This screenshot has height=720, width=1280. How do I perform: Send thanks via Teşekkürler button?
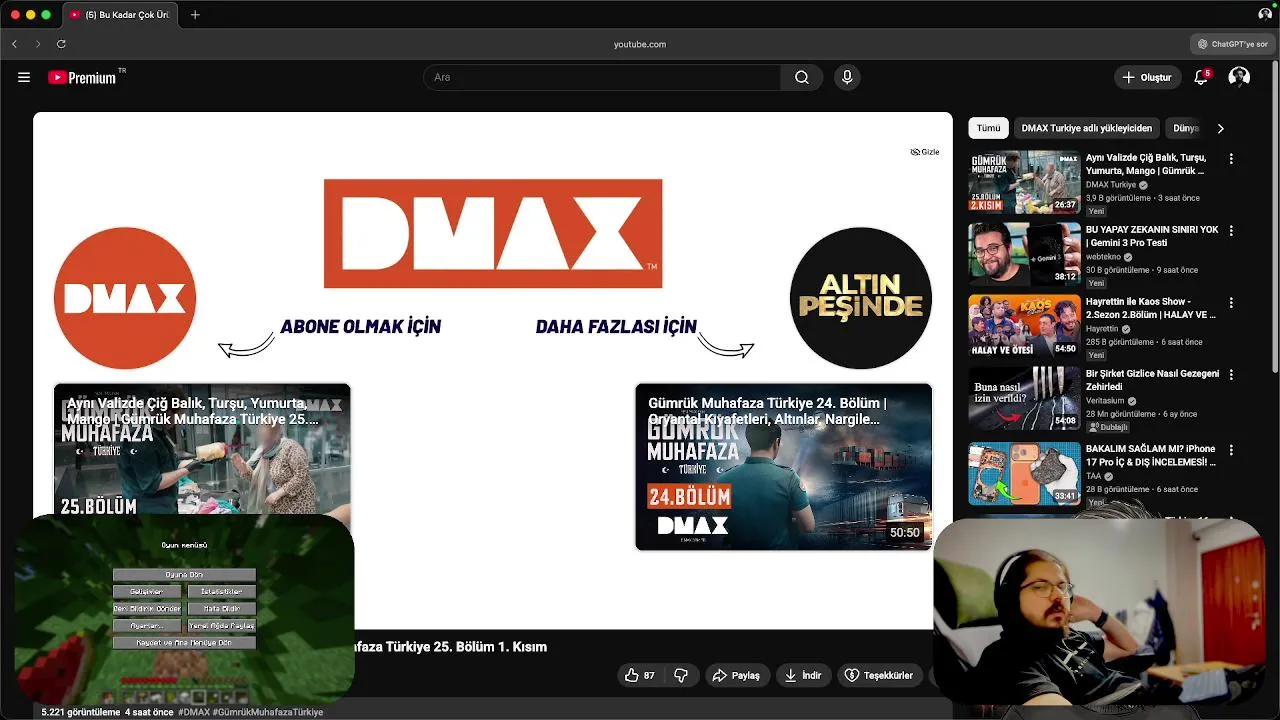click(x=879, y=676)
